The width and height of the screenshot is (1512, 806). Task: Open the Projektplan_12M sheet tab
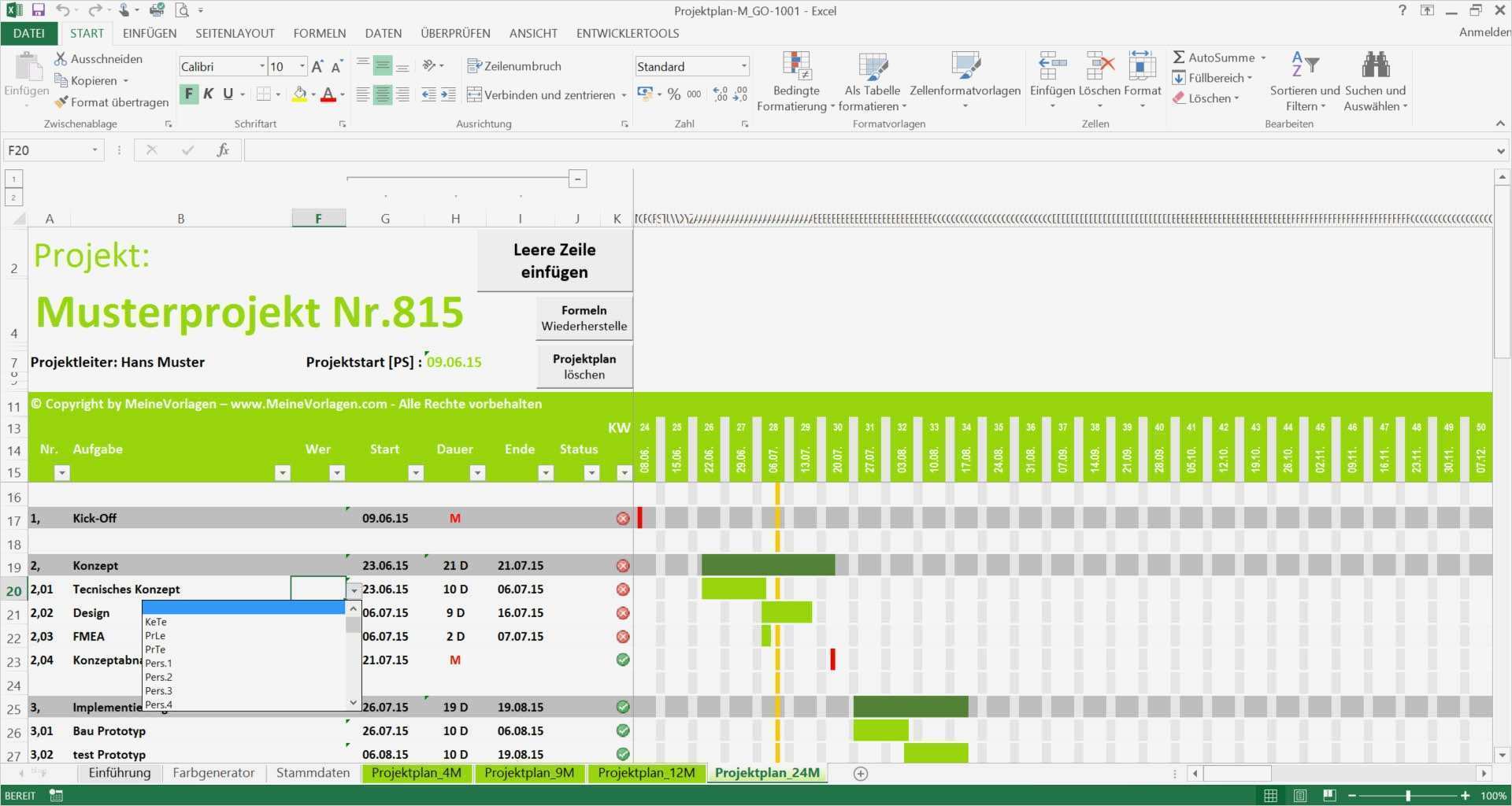pyautogui.click(x=646, y=773)
